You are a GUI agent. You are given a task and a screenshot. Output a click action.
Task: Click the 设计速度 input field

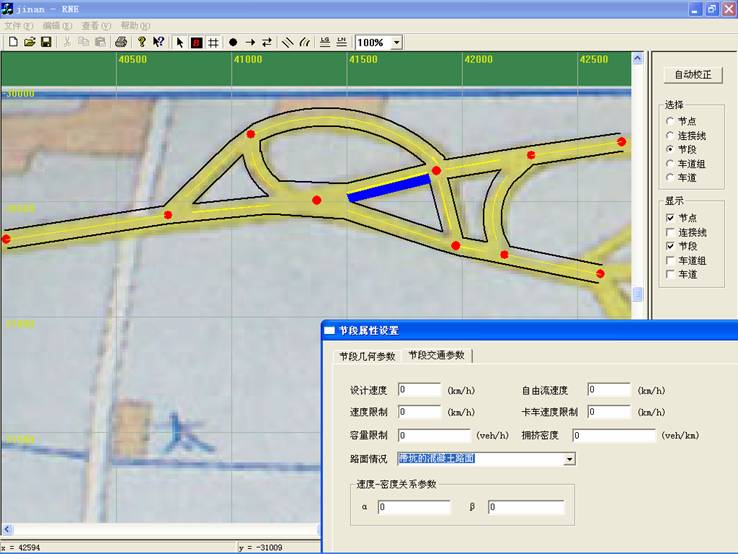pyautogui.click(x=419, y=390)
